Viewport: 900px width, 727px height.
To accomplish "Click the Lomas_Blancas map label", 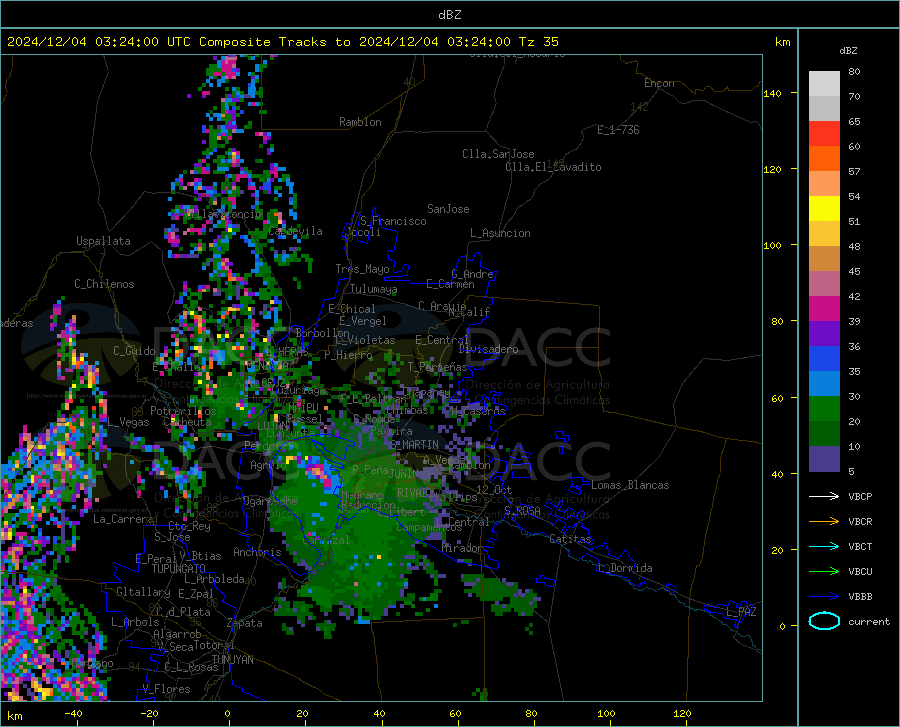I will [x=630, y=485].
